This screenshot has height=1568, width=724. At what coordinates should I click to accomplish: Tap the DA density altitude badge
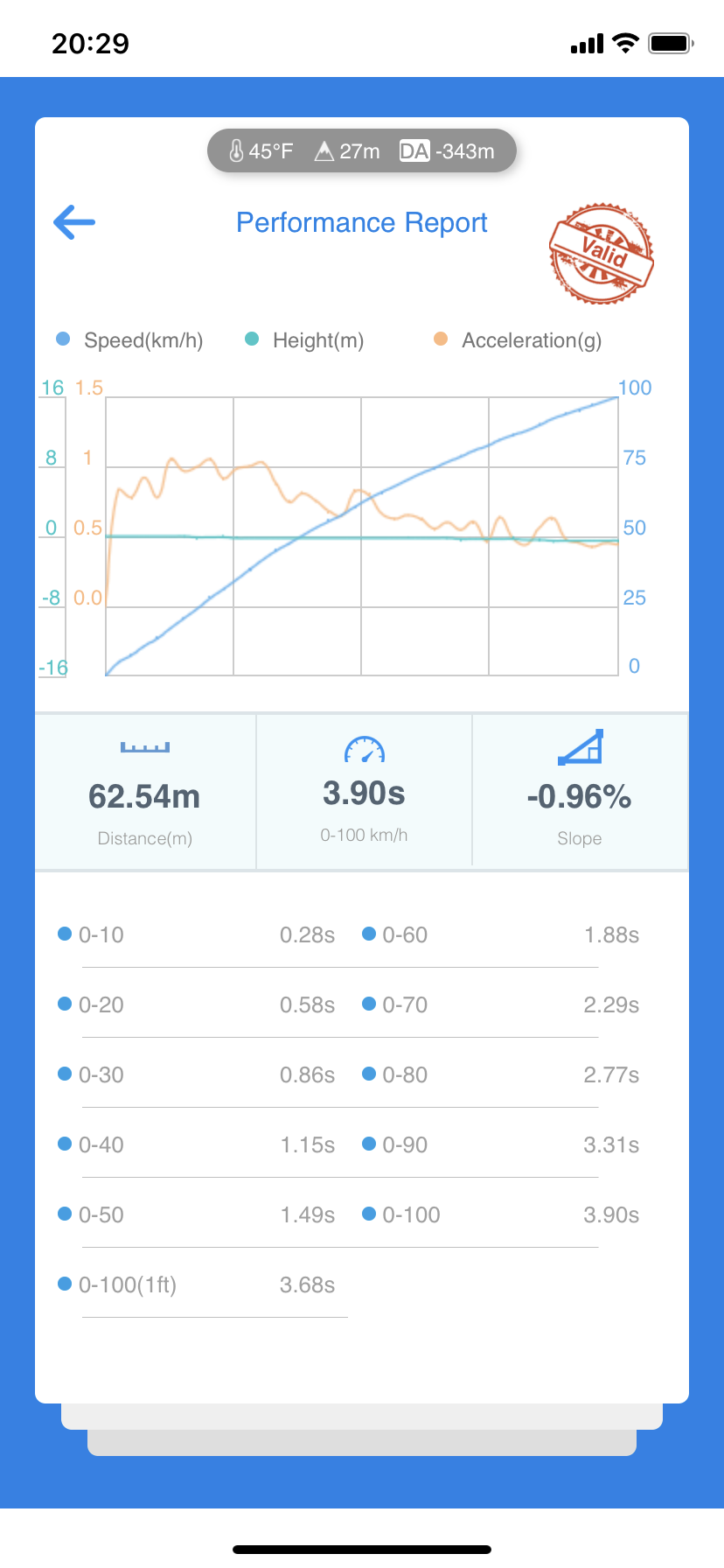[x=414, y=151]
